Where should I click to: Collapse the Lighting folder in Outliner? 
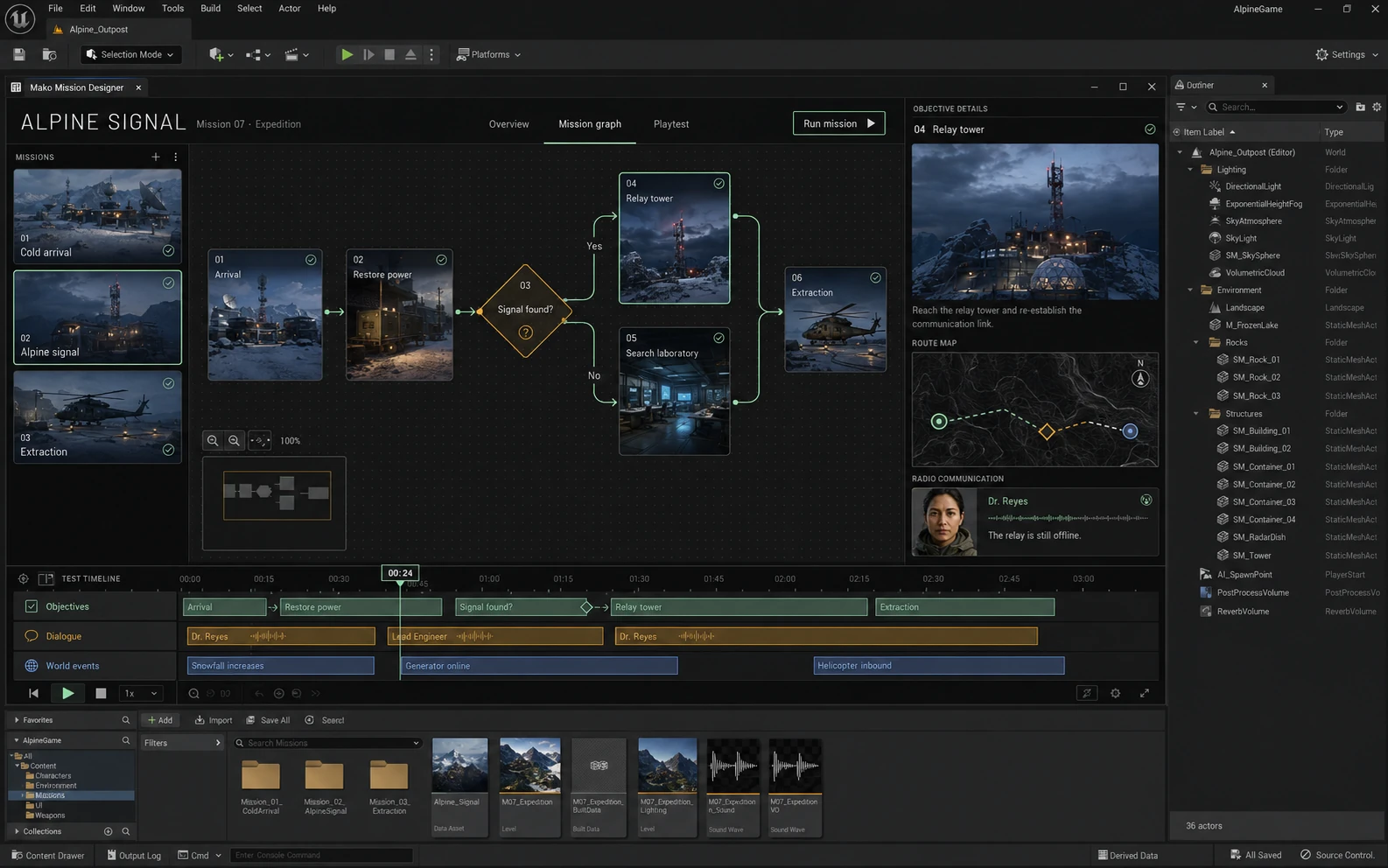1190,170
